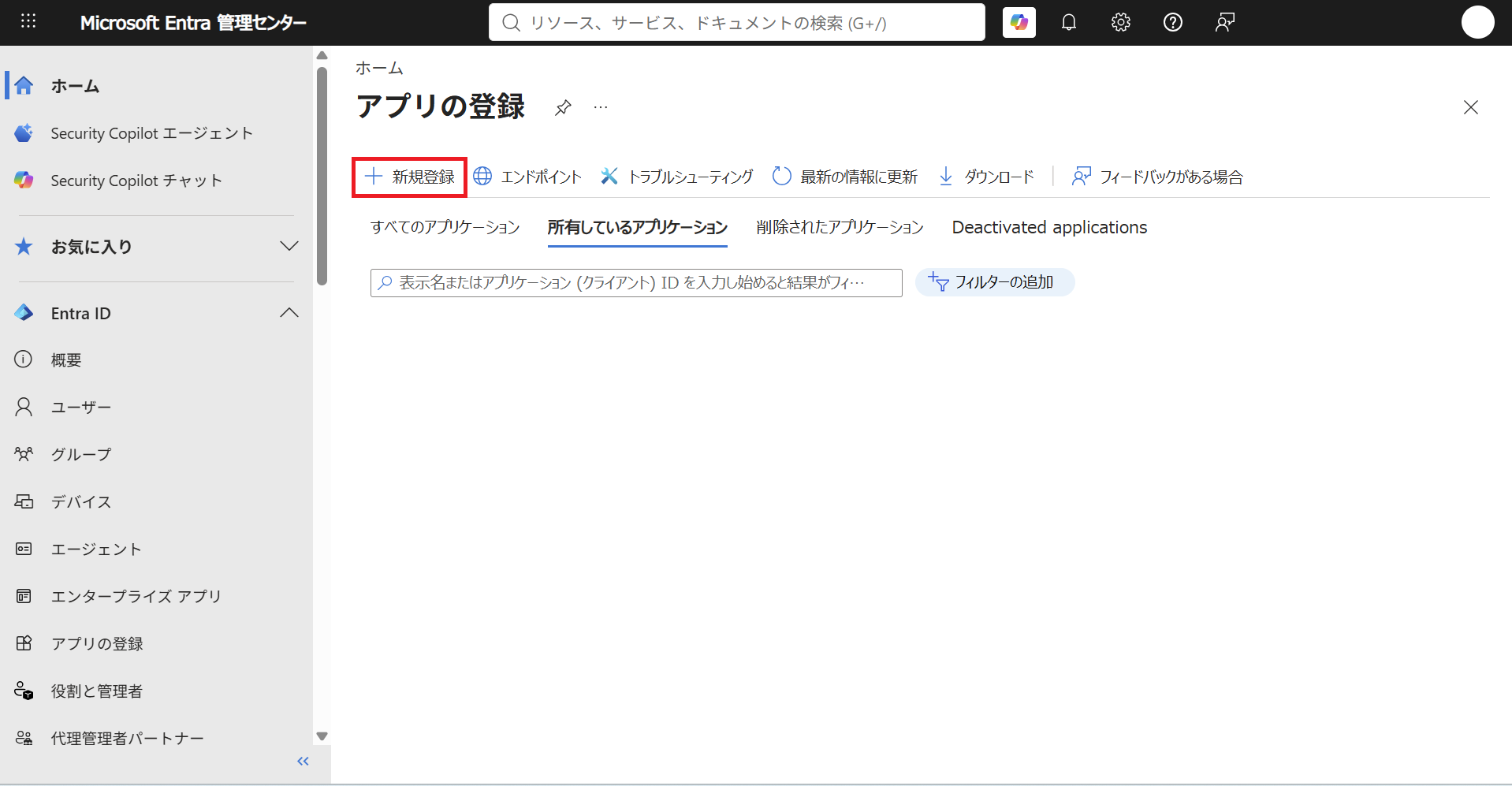Open the Deactivated applications tab
The image size is (1512, 786).
(1049, 227)
